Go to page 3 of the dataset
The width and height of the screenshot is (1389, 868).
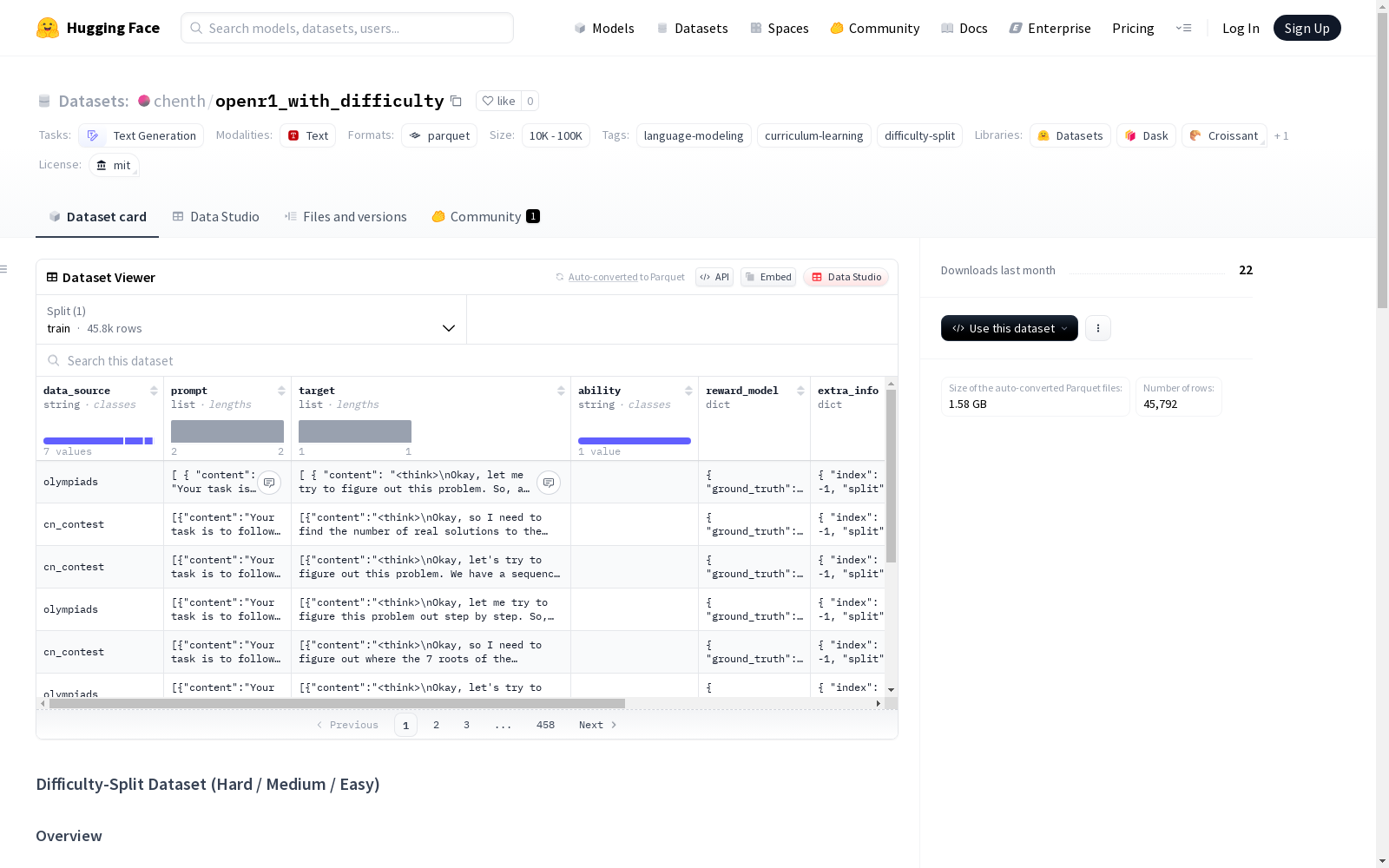pos(466,725)
